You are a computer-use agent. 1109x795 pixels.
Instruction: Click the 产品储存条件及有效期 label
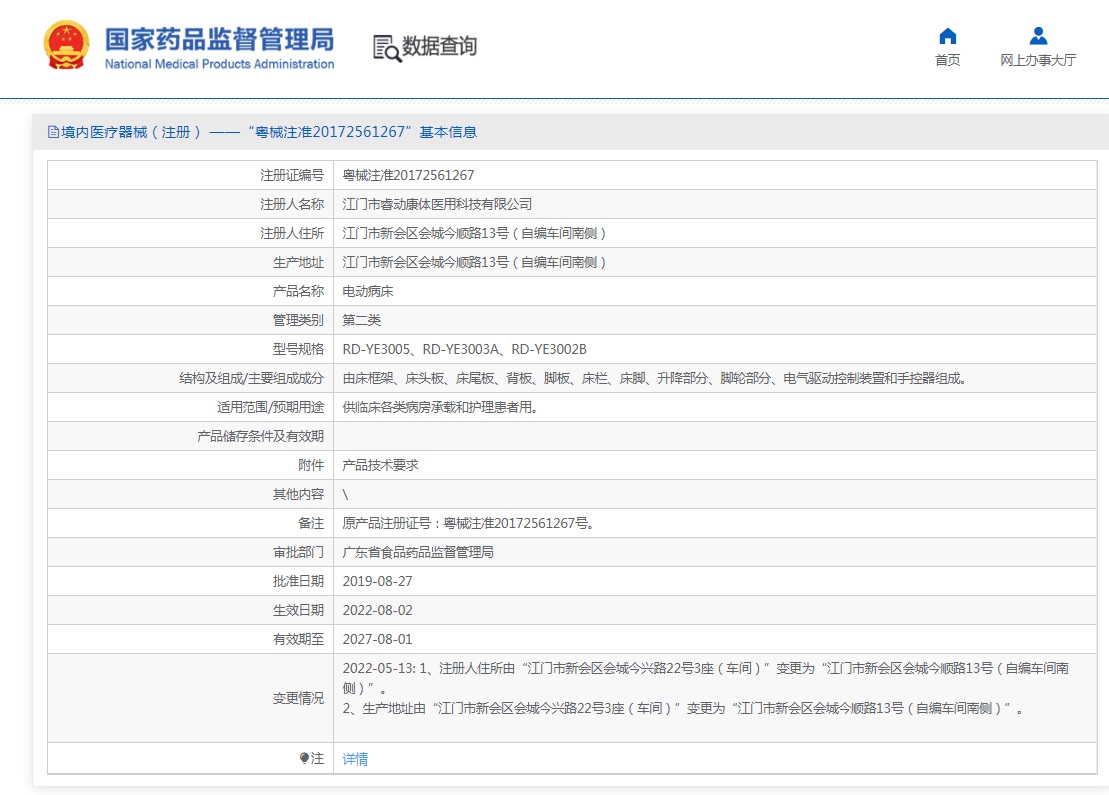point(260,436)
